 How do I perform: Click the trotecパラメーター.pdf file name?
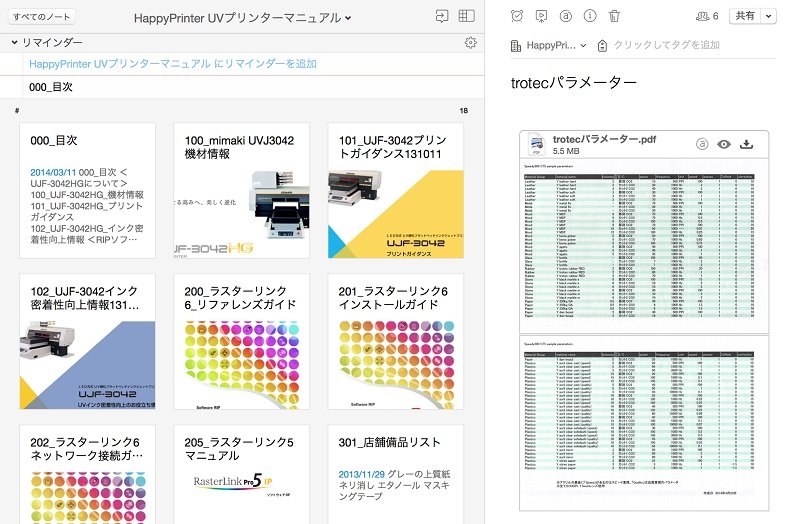604,139
